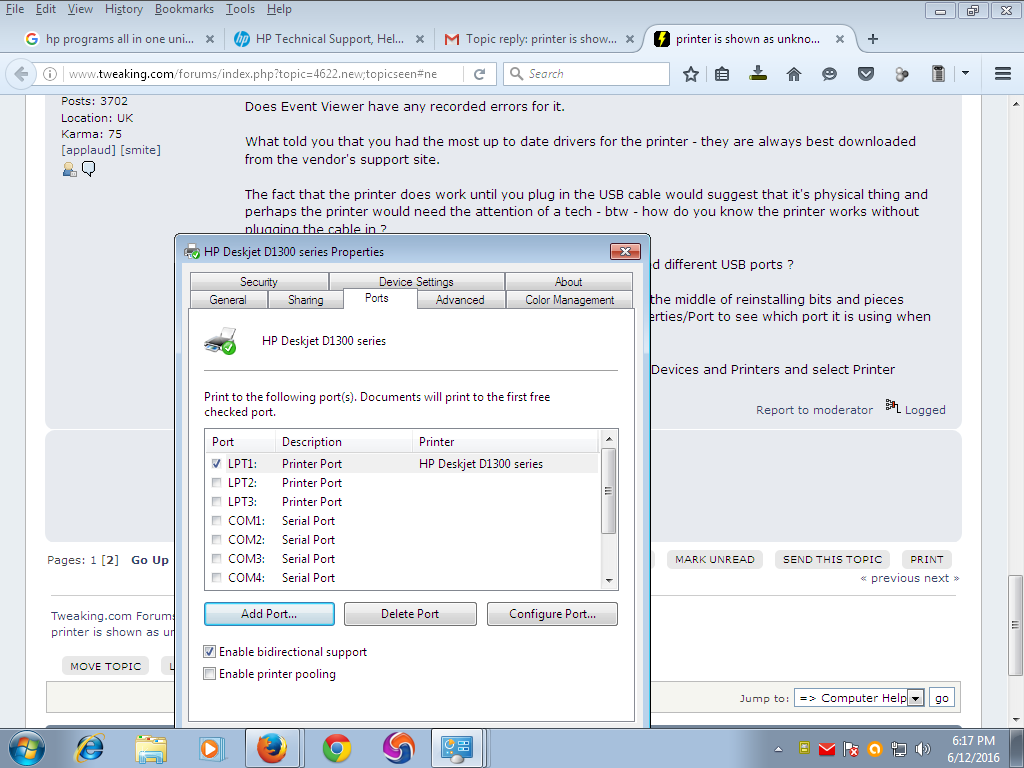Click the speech bubble icon under poster info
The width and height of the screenshot is (1024, 768).
click(89, 169)
